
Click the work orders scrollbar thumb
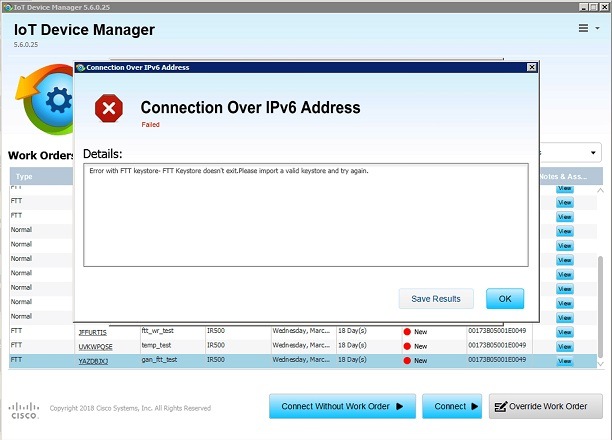tap(600, 305)
